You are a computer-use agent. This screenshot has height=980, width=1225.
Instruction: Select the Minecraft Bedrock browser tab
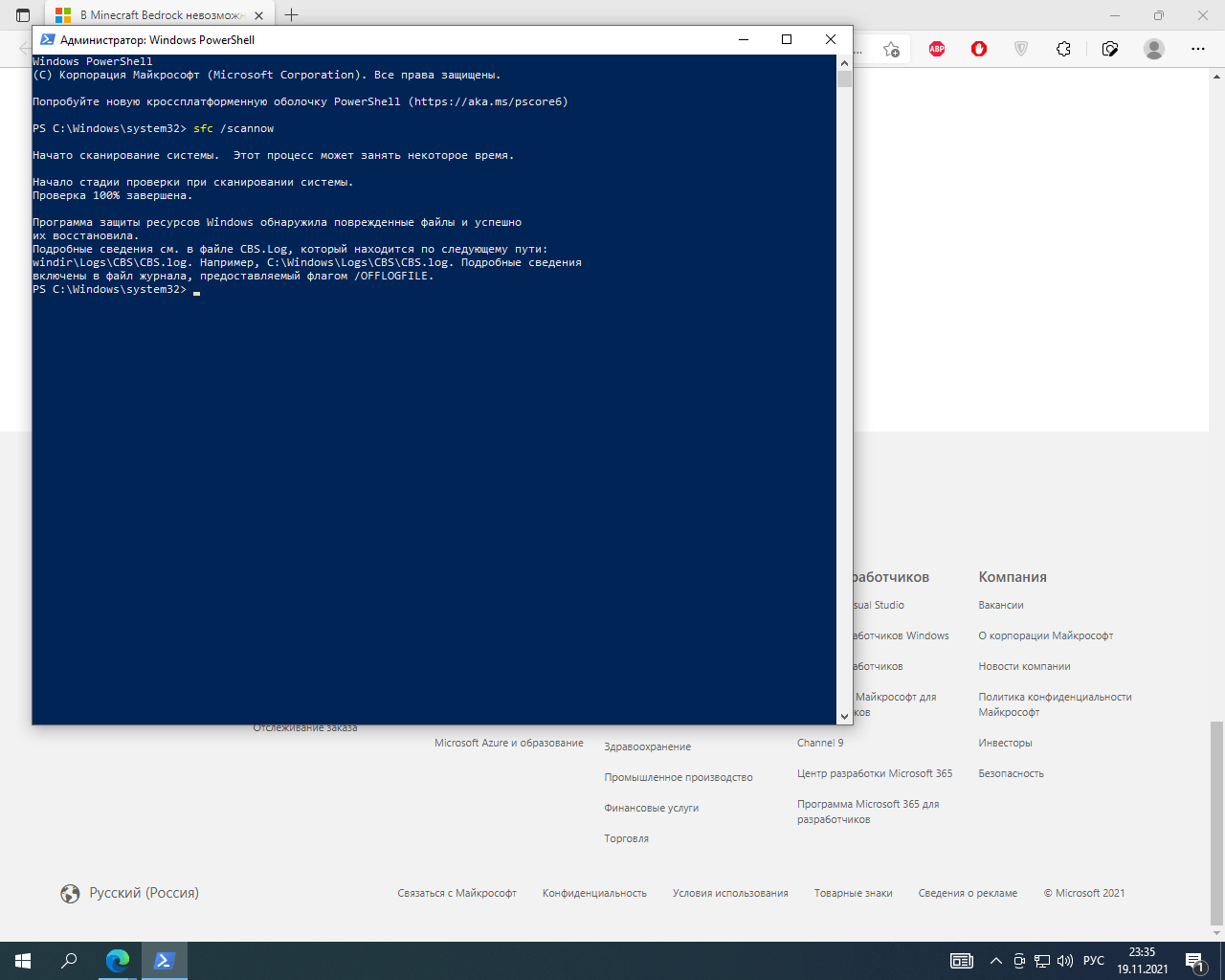[160, 15]
